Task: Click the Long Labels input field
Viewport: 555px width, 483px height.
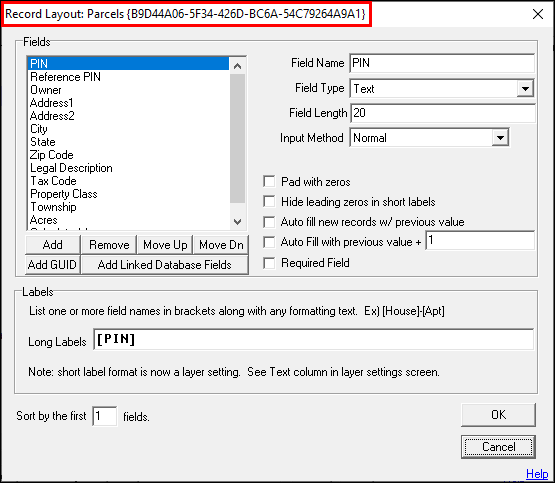Action: pos(313,339)
